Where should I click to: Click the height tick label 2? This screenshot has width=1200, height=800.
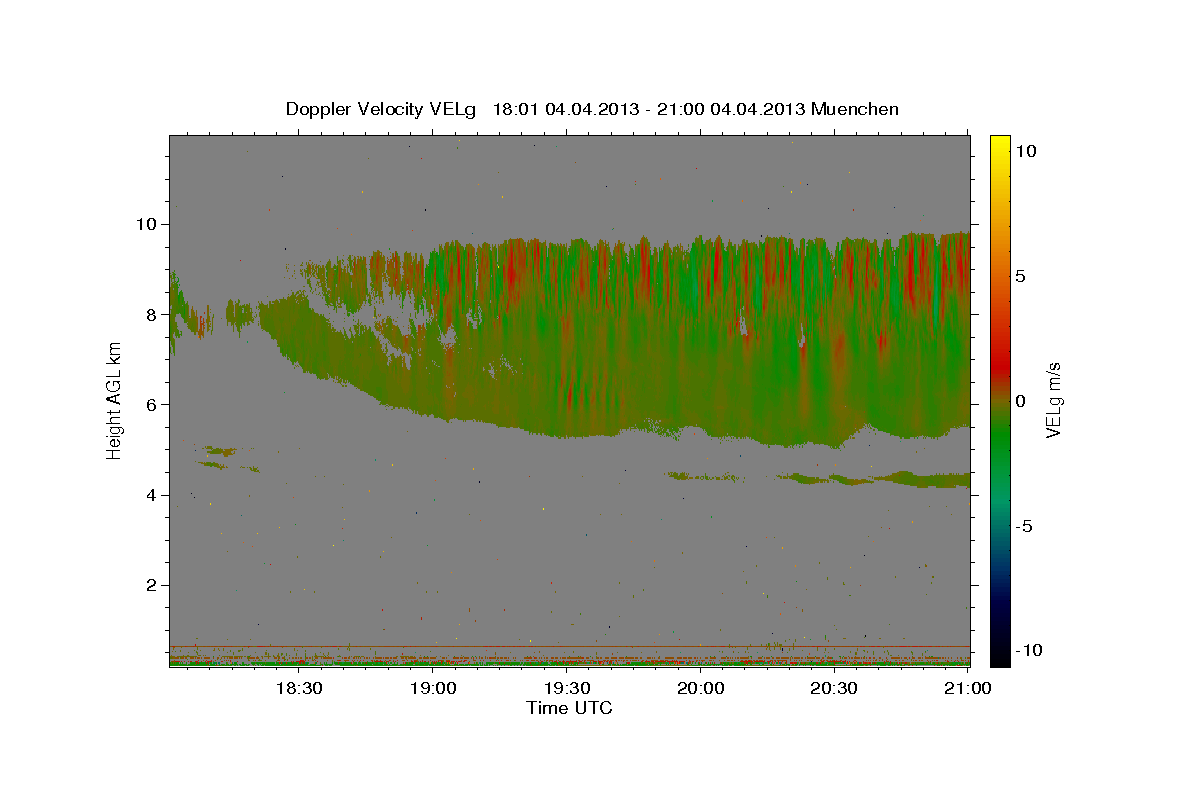coord(152,585)
